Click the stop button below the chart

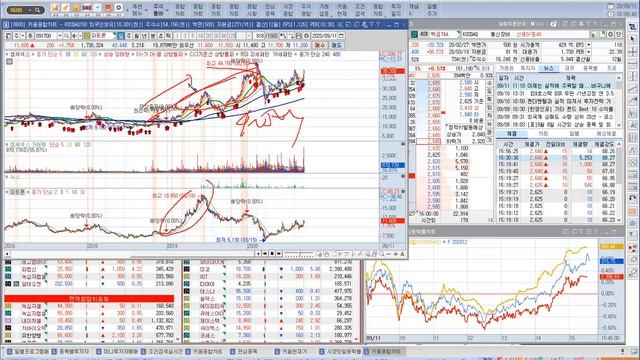point(272,254)
